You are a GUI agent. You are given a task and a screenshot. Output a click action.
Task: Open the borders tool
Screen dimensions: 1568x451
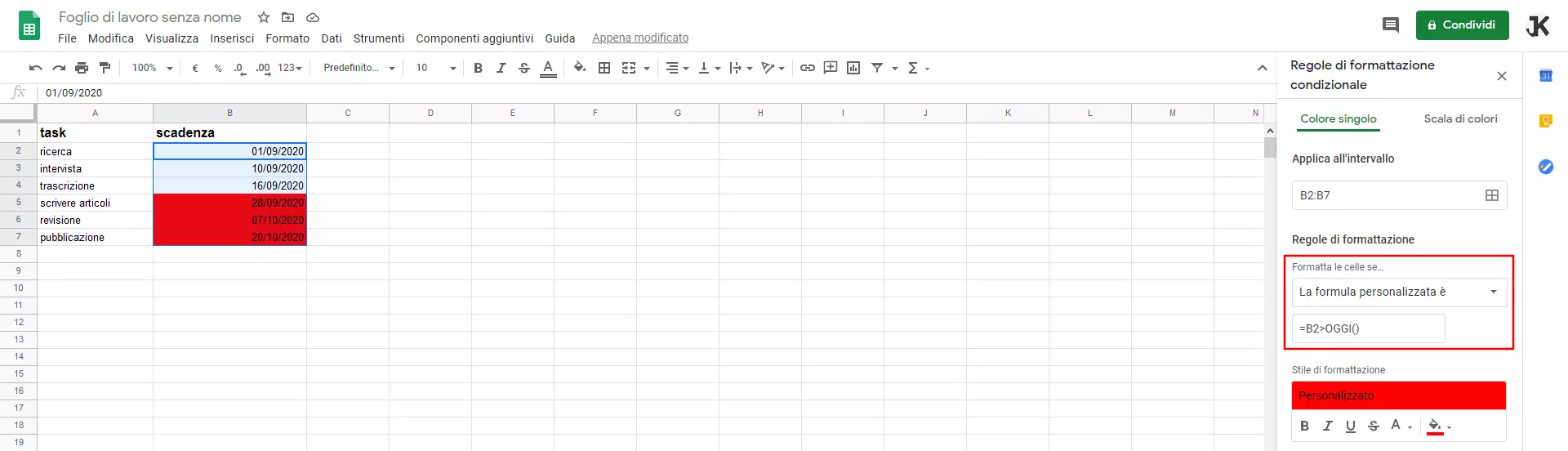(x=604, y=68)
